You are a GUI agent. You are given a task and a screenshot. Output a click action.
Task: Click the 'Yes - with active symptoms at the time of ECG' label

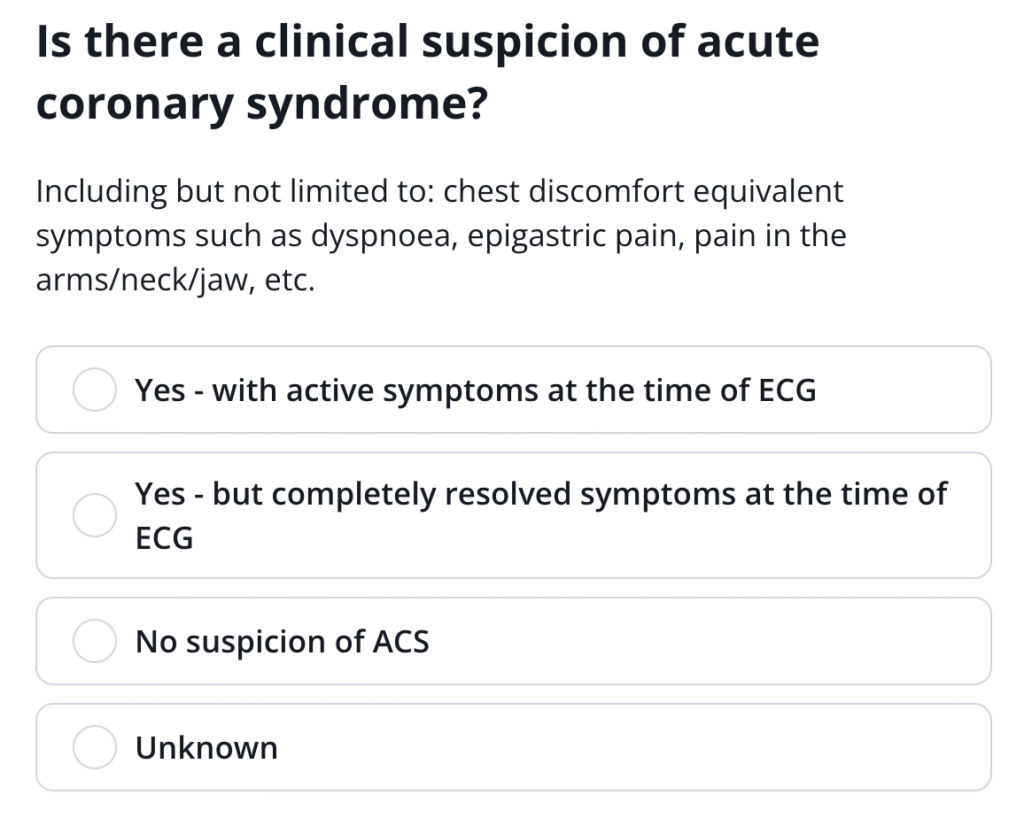(x=475, y=390)
